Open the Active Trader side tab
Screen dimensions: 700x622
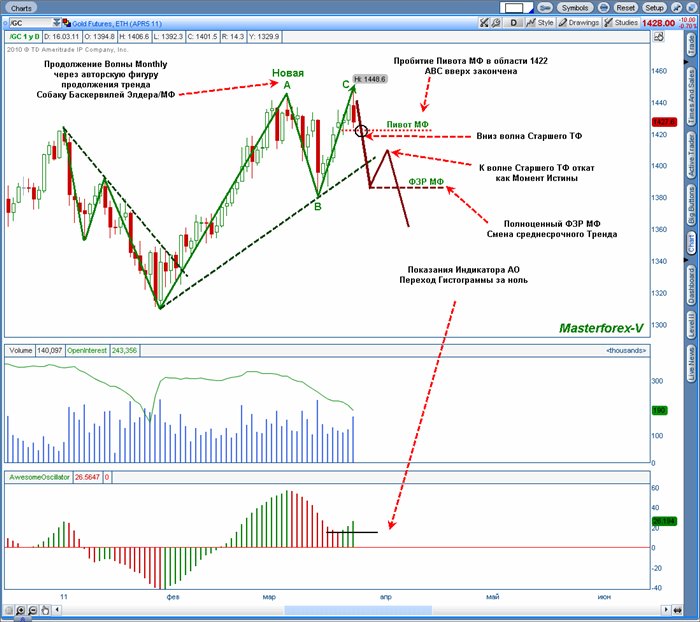pyautogui.click(x=691, y=155)
